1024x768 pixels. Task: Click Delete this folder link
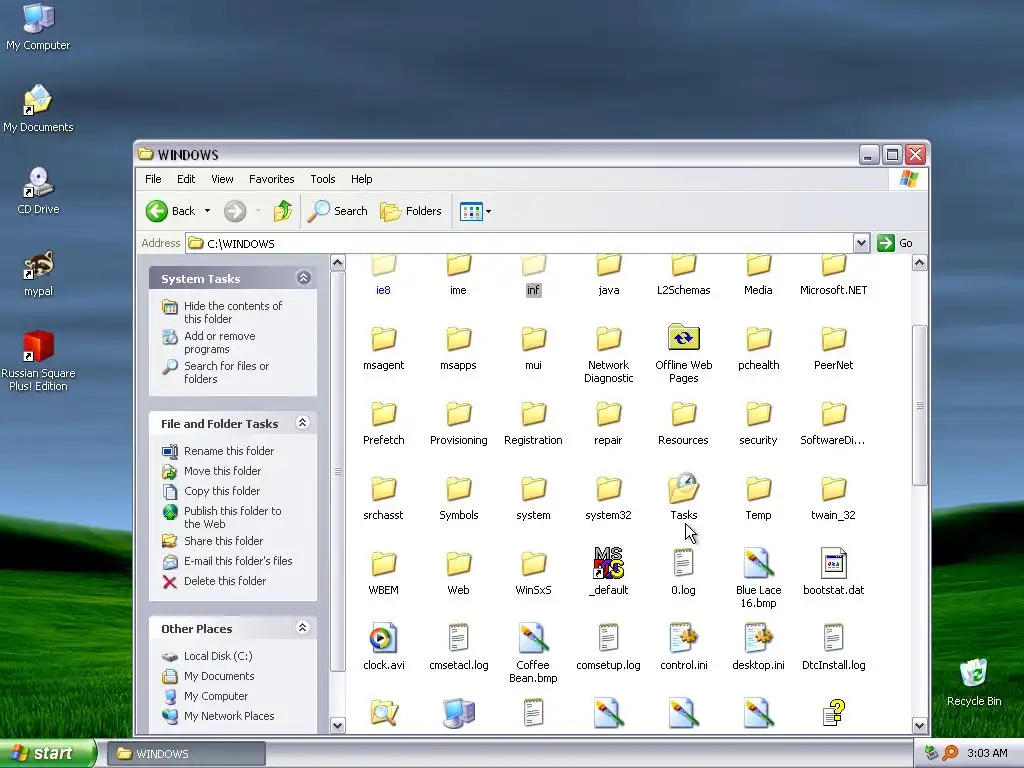[225, 581]
